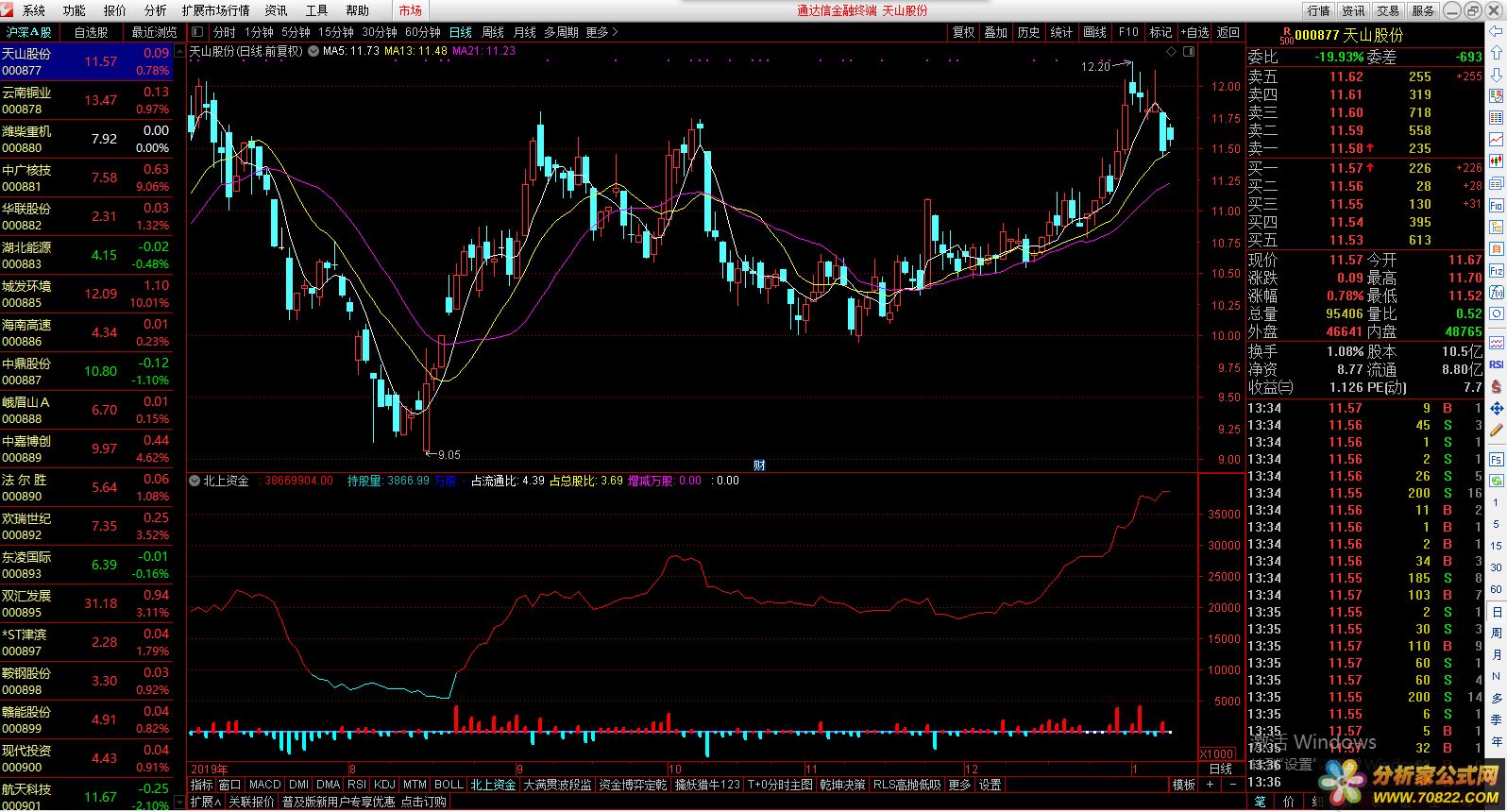
Task: Toggle the left panel icon beside 分时
Action: point(197,32)
